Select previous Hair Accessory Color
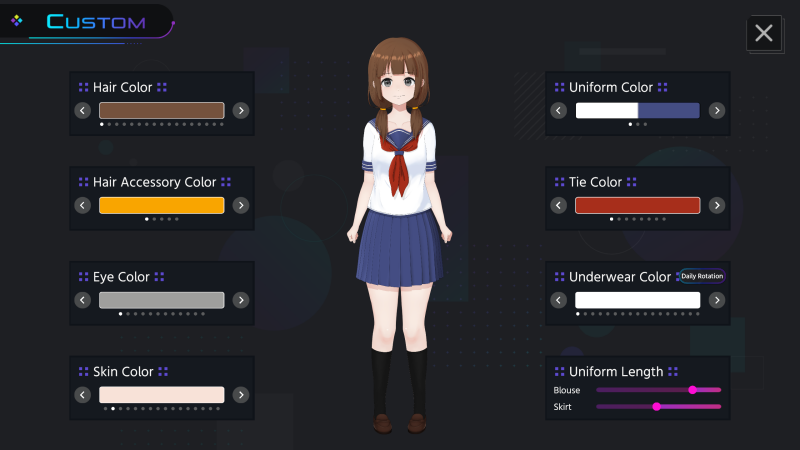This screenshot has width=800, height=450. click(x=83, y=205)
